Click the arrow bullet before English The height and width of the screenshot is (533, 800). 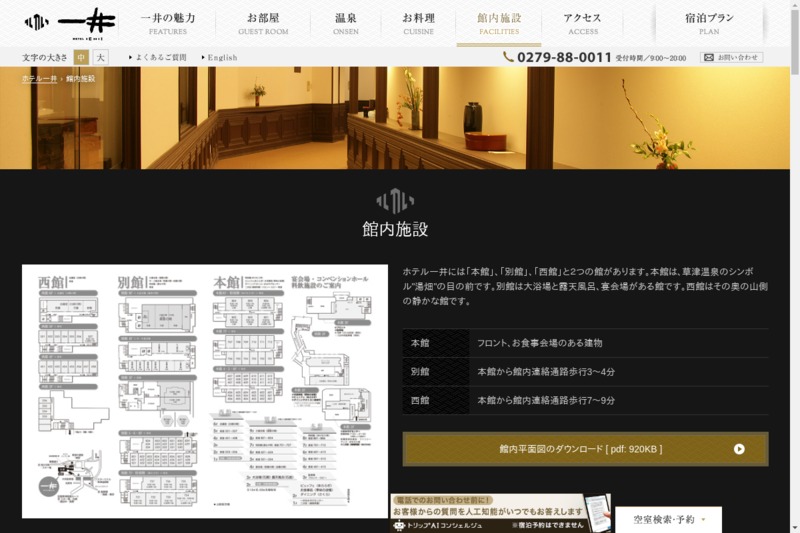[x=203, y=58]
